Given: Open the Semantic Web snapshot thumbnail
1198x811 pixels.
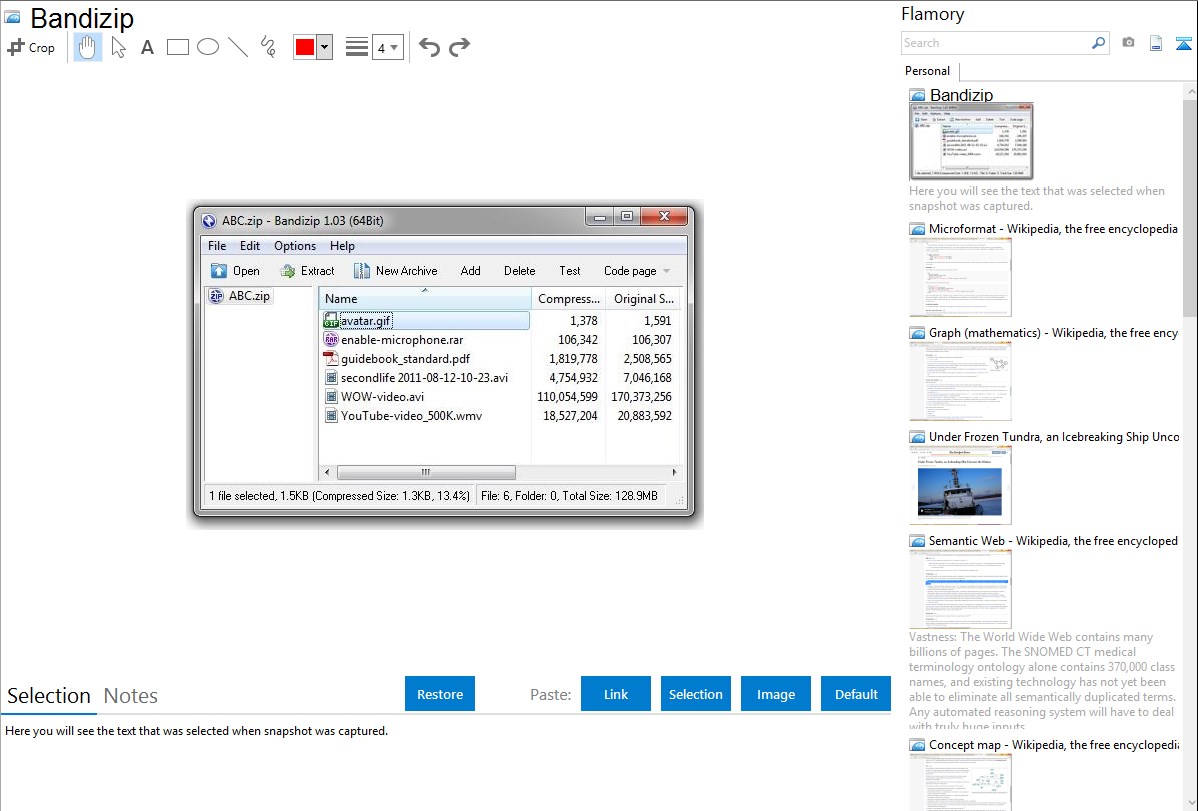Looking at the screenshot, I should [960, 589].
